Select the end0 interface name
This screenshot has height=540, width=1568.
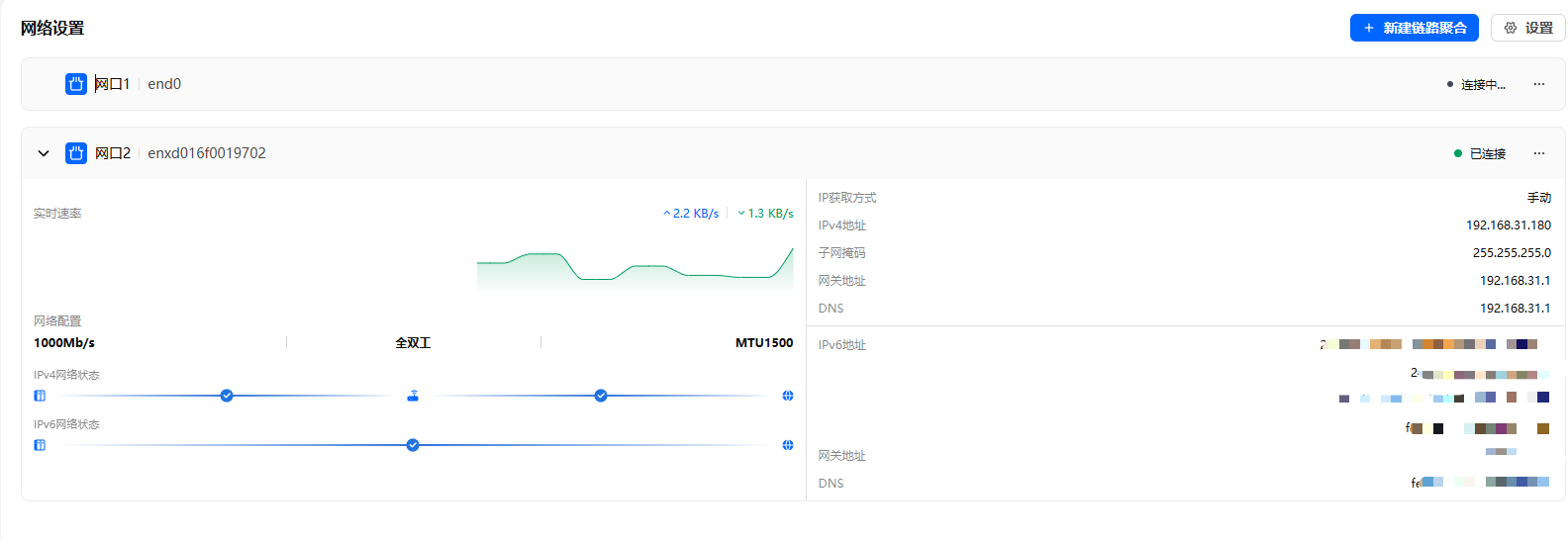(164, 84)
